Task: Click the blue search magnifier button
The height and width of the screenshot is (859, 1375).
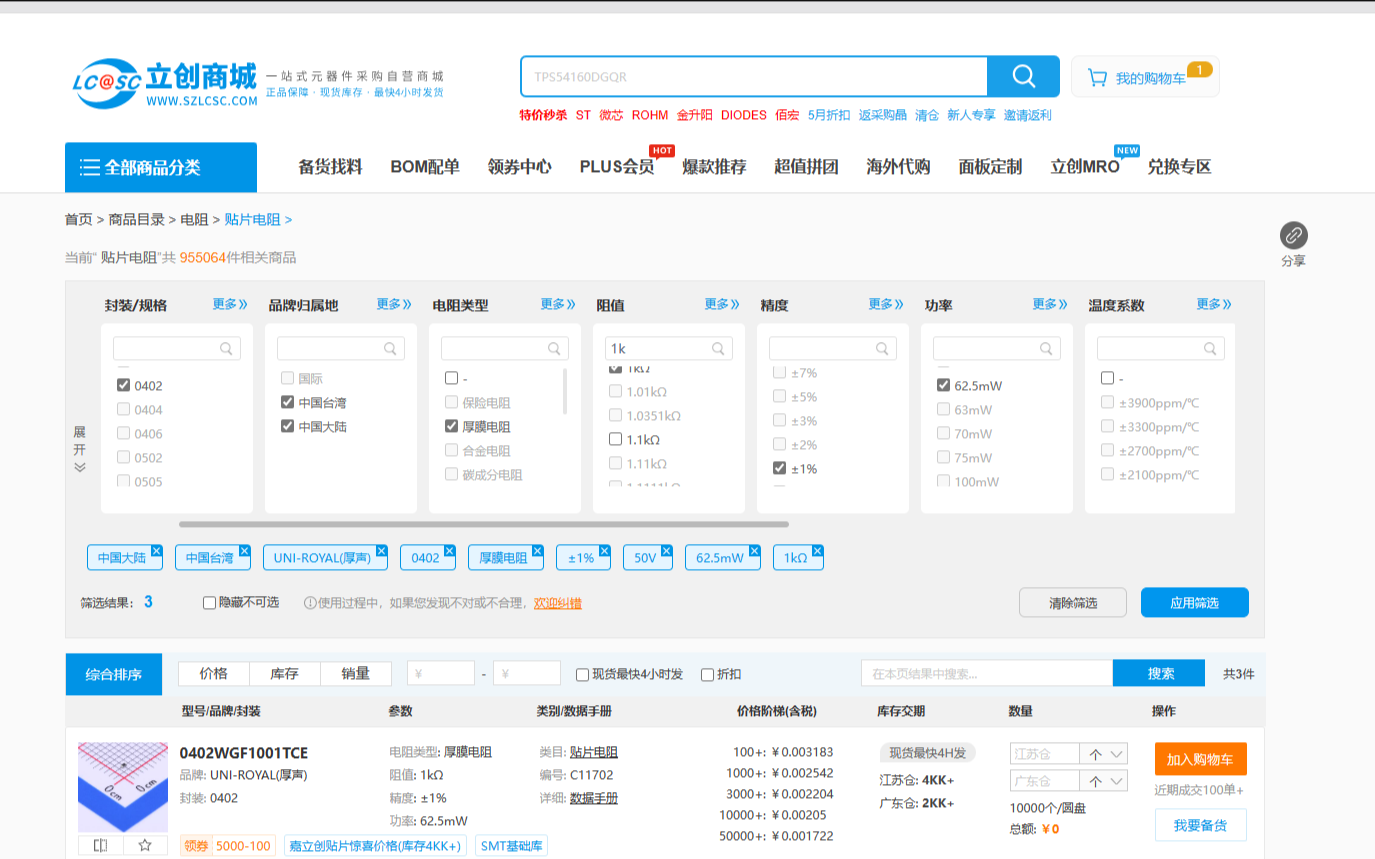Action: click(x=1023, y=77)
